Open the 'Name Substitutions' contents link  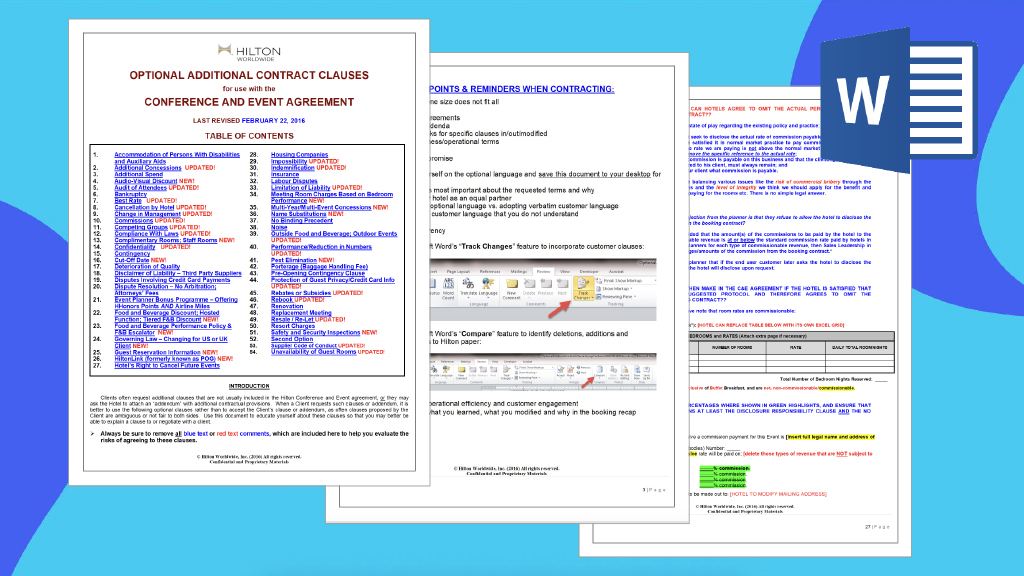point(298,214)
